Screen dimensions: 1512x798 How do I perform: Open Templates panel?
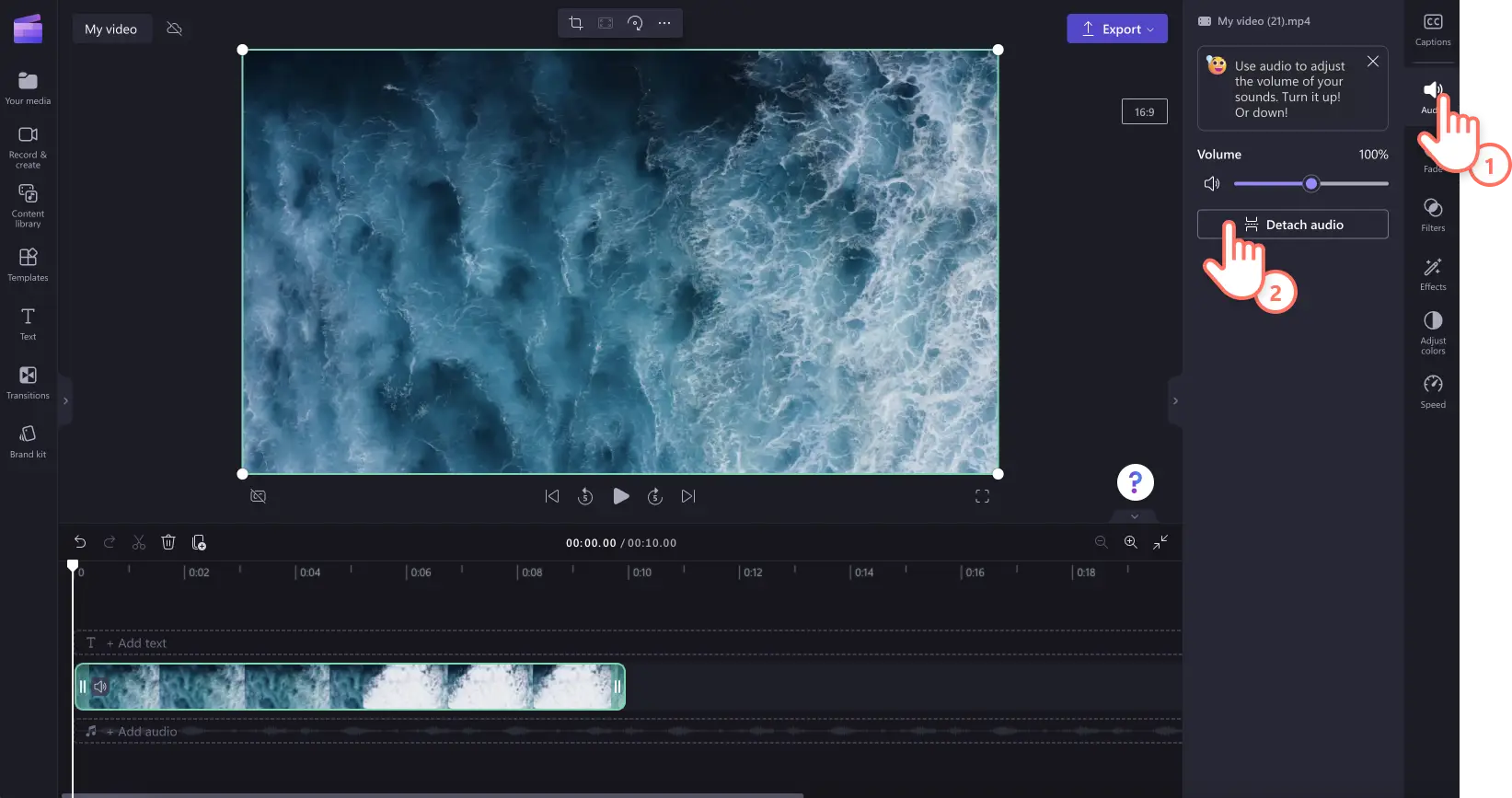point(28,264)
